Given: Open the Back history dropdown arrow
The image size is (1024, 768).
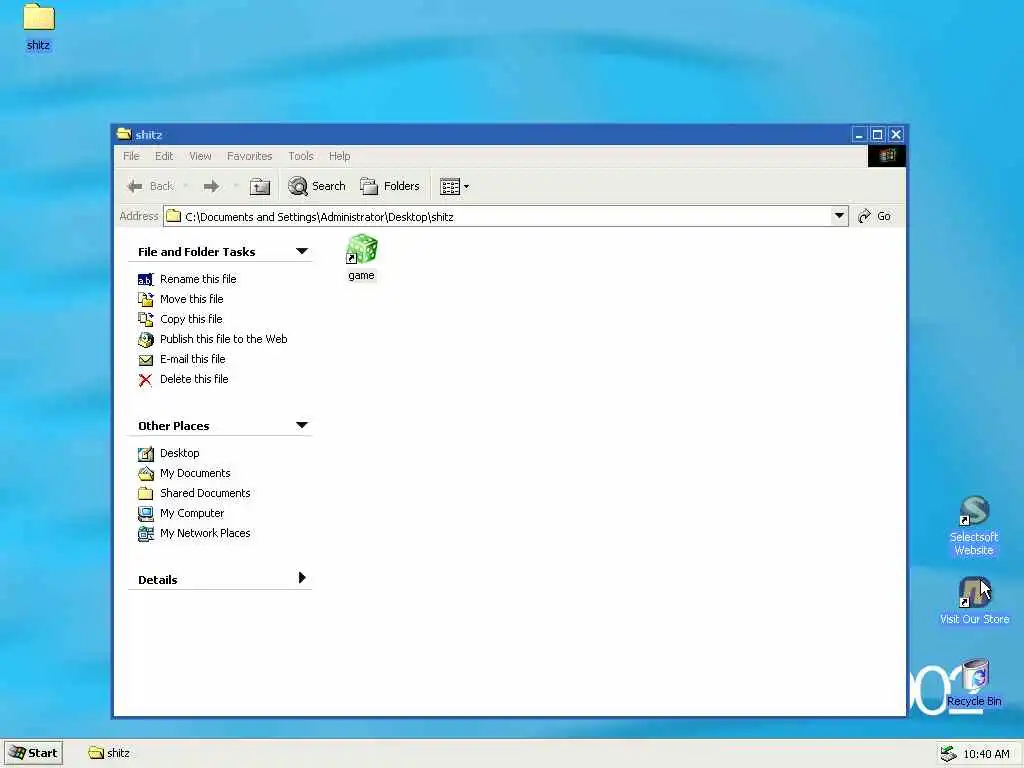Looking at the screenshot, I should pos(185,186).
